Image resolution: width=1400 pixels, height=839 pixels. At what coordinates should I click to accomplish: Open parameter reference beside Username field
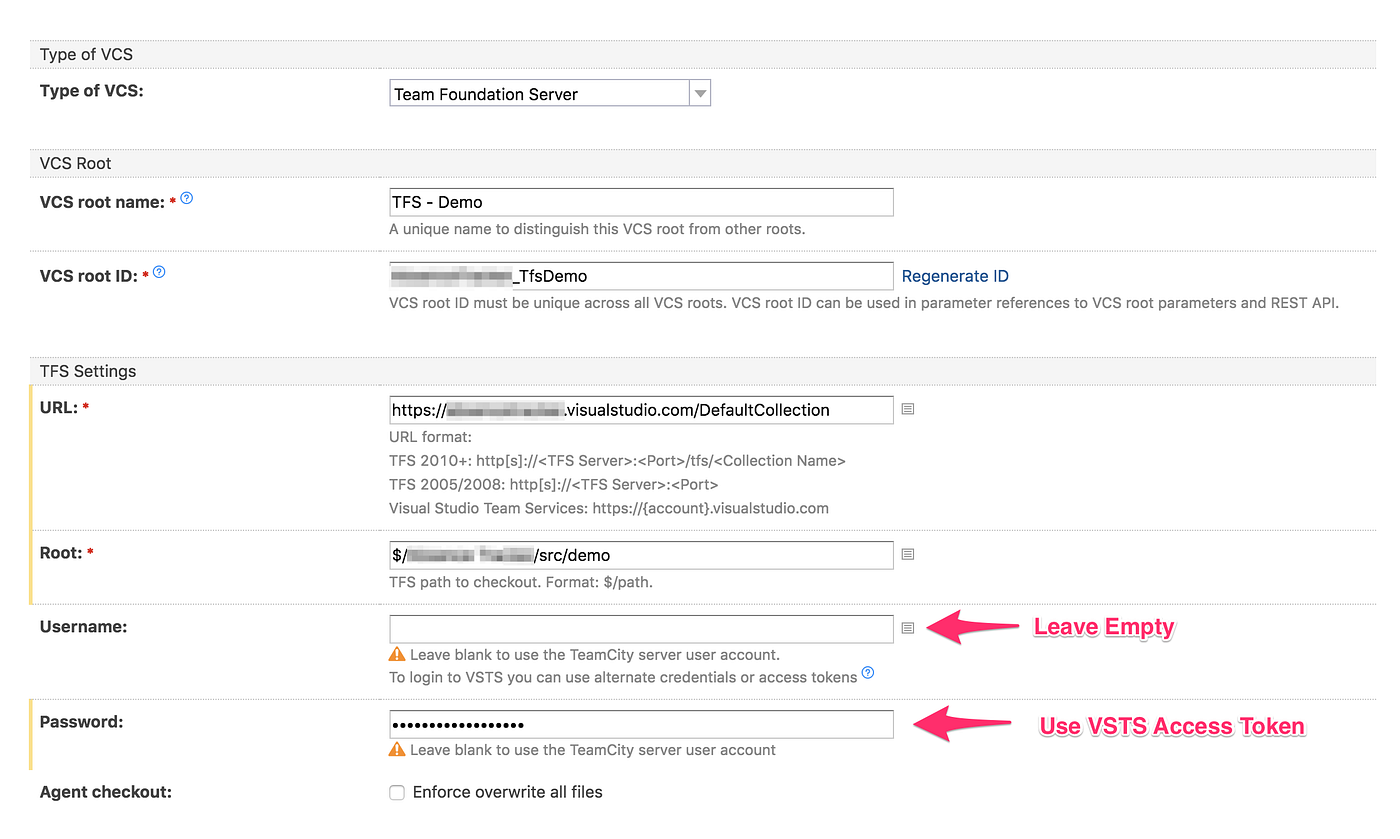pos(907,627)
